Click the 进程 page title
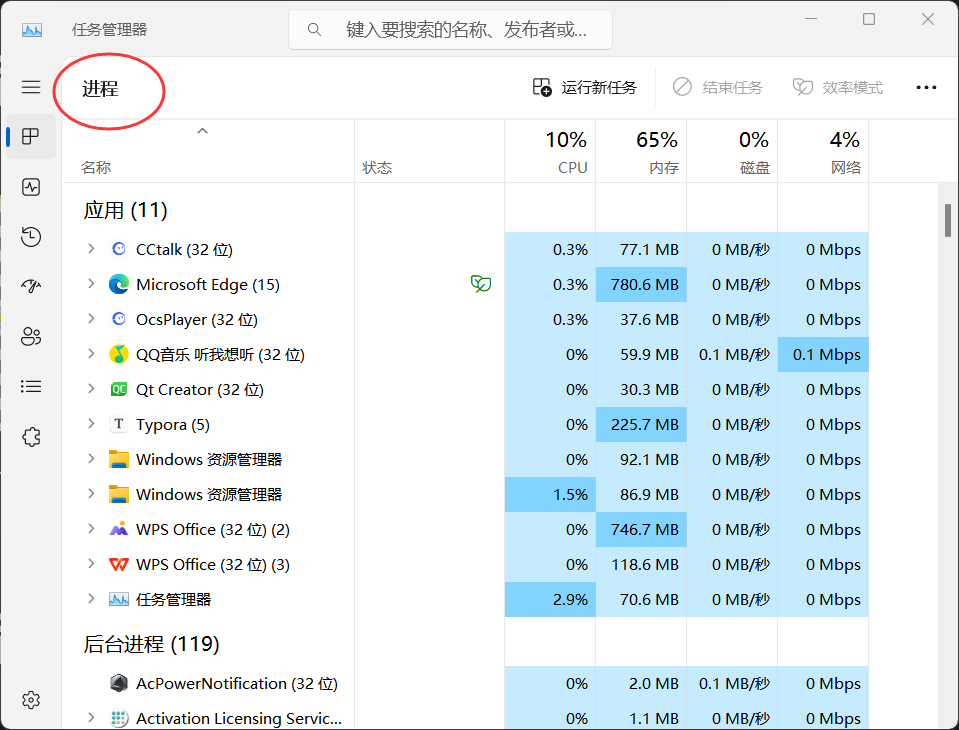The image size is (959, 730). tap(100, 89)
